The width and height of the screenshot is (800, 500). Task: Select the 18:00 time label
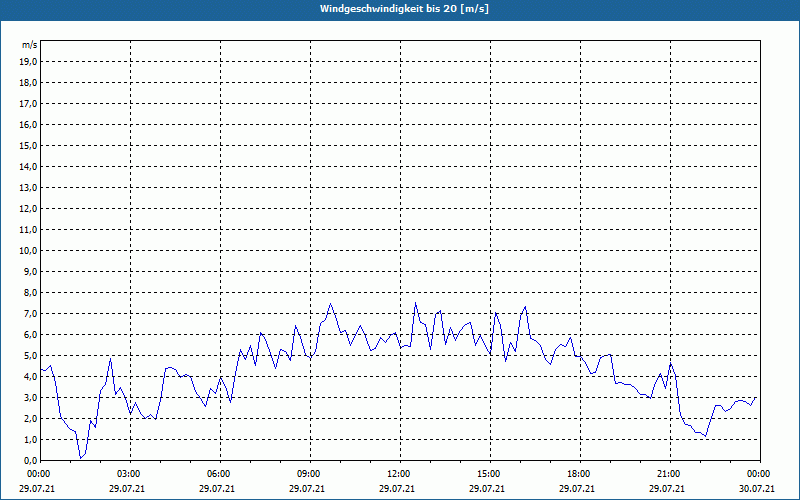coord(580,474)
